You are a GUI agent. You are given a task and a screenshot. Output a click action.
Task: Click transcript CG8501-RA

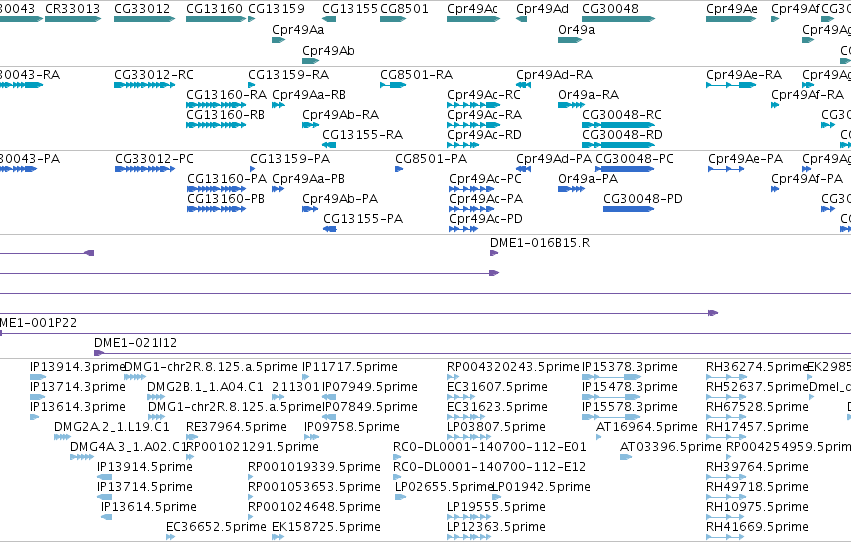coord(393,85)
